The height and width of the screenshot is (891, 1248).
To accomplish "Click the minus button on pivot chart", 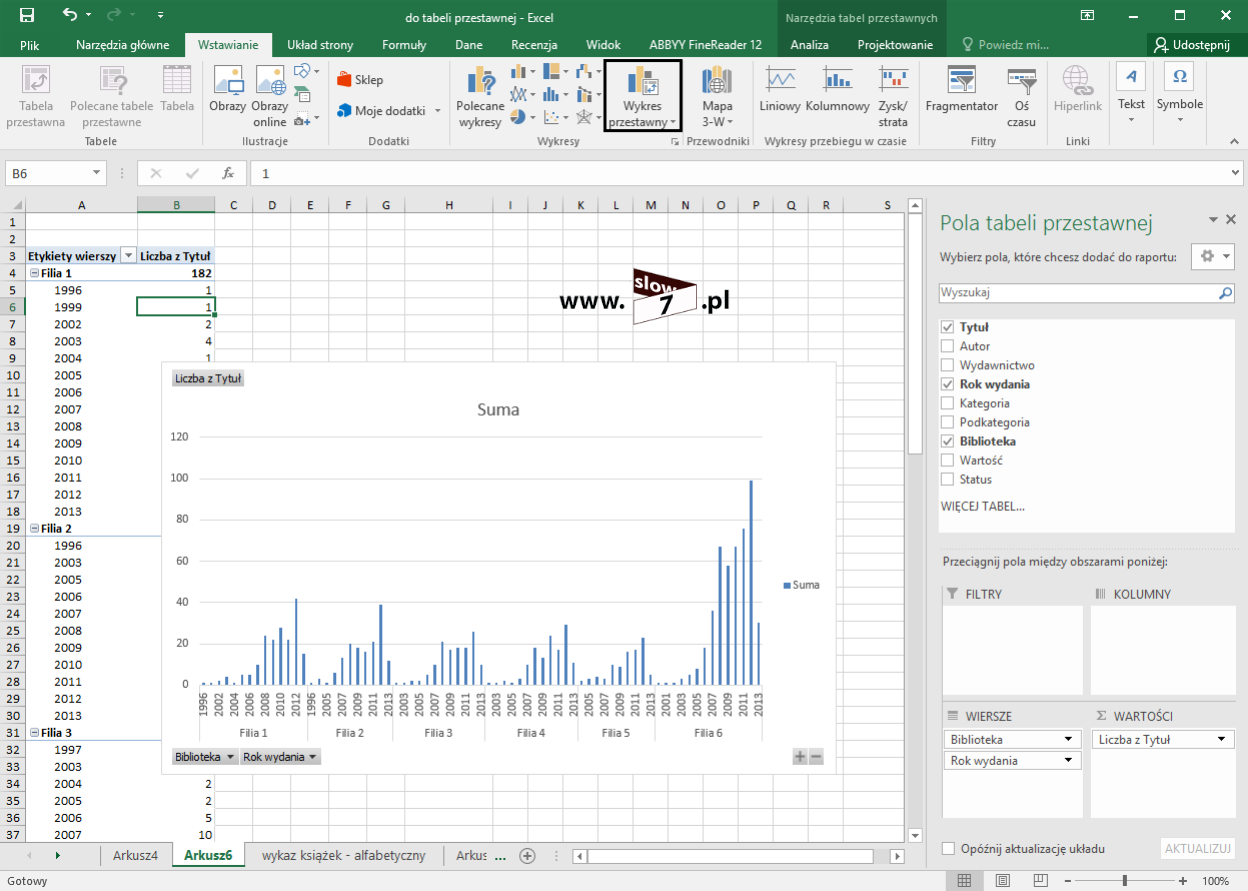I will tap(816, 757).
